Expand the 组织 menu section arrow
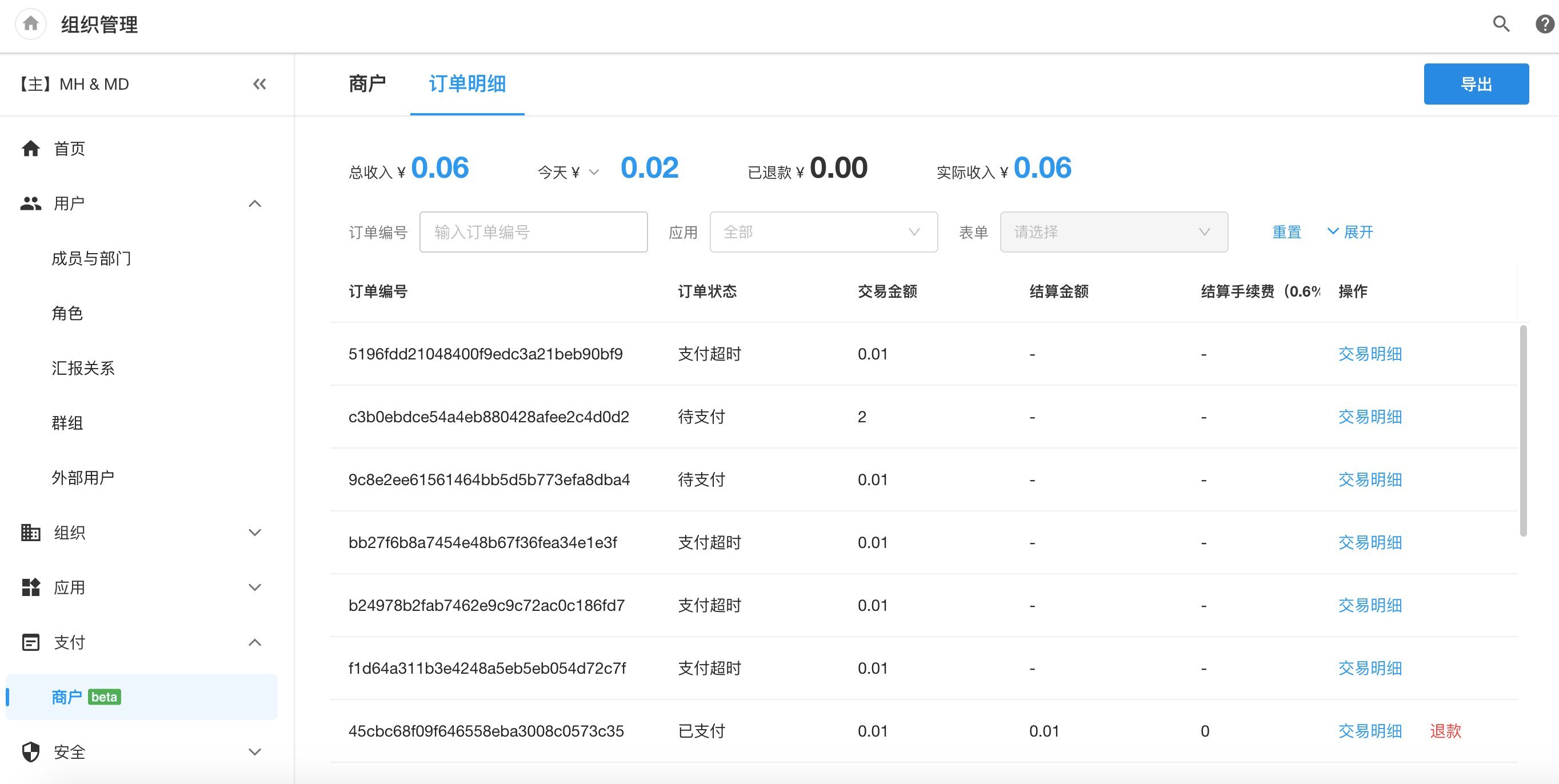This screenshot has width=1559, height=784. [255, 533]
